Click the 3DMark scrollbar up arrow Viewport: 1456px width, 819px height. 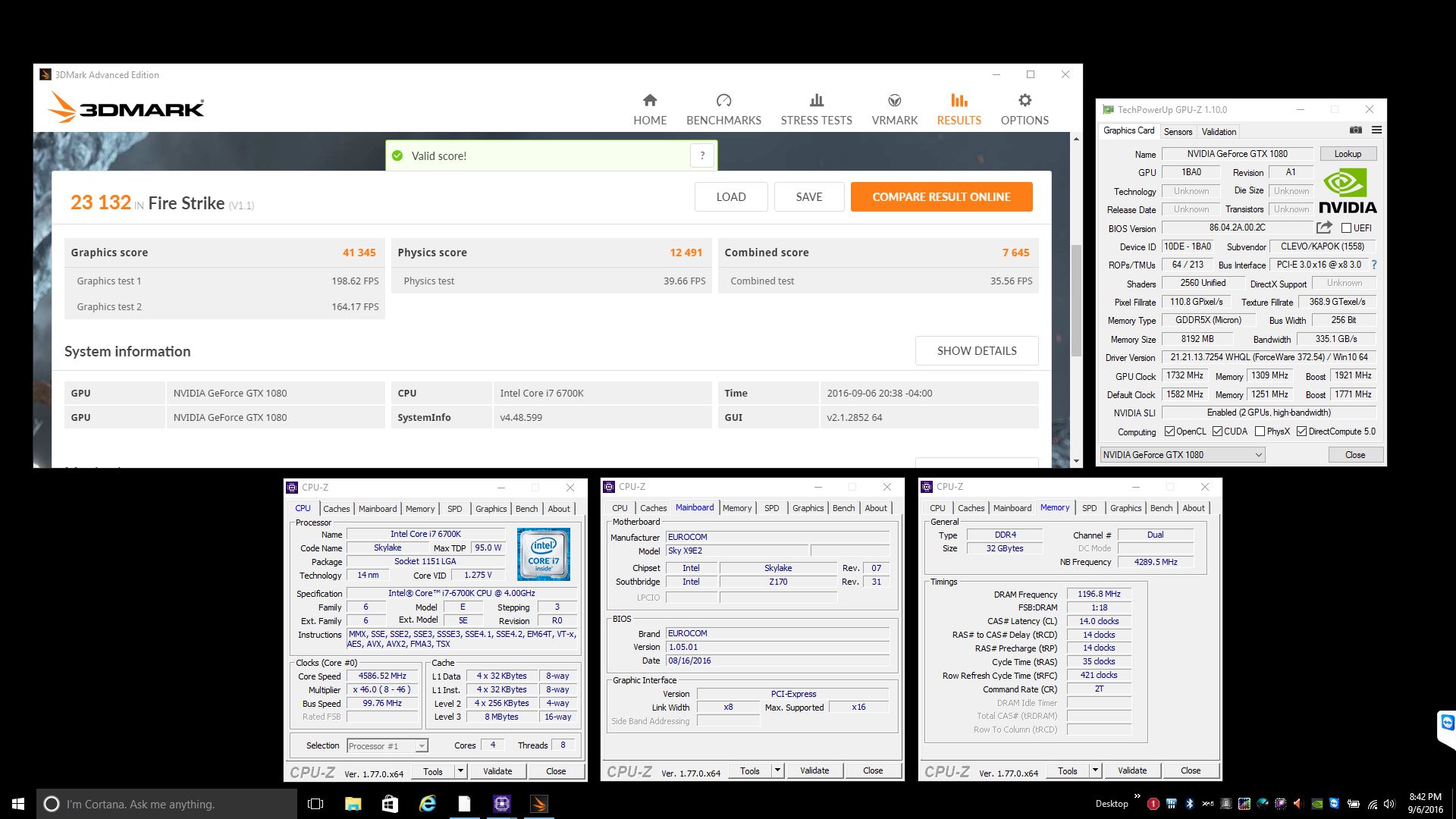1076,140
